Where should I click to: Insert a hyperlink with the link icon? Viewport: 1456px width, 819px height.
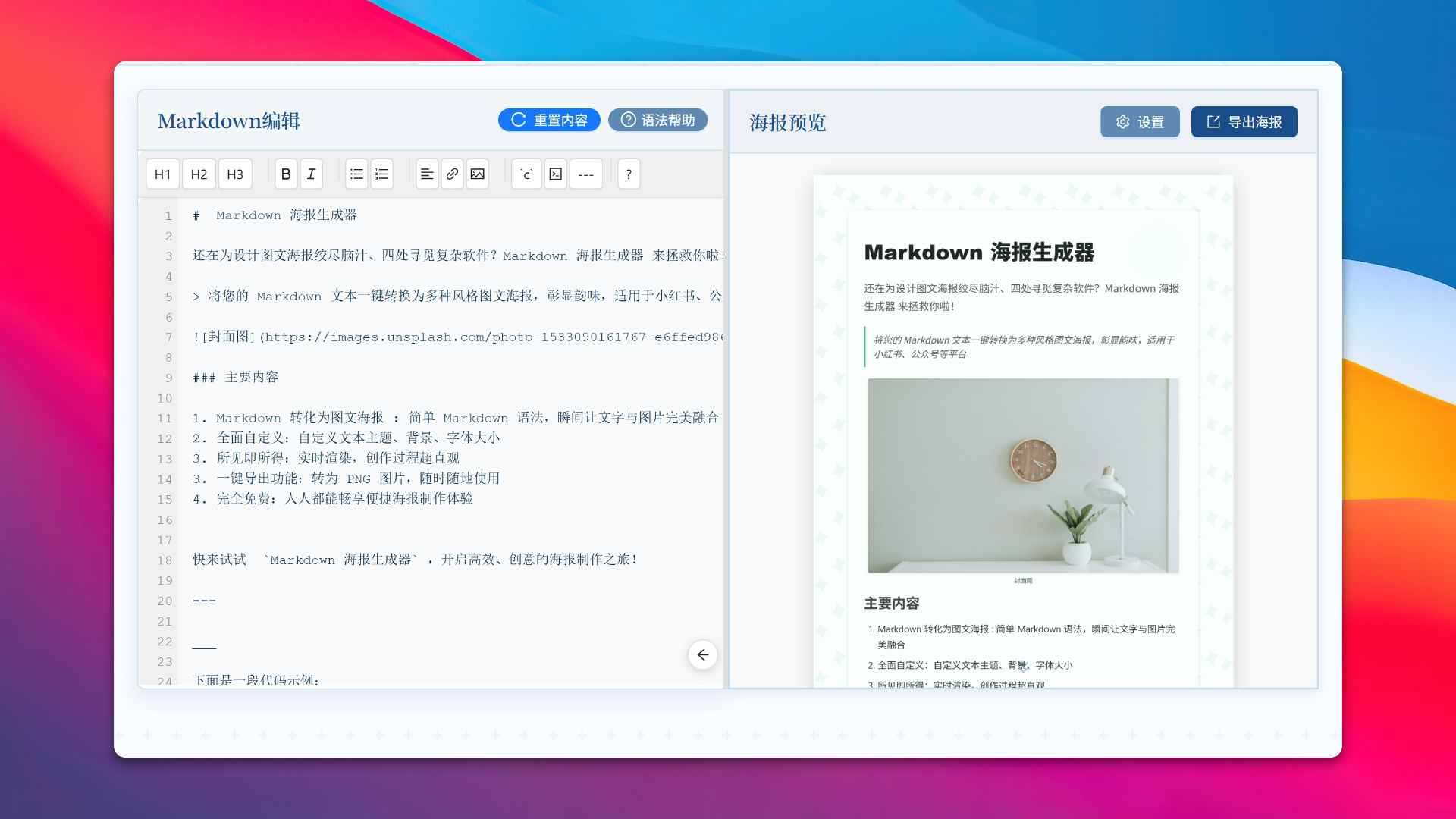click(x=452, y=174)
